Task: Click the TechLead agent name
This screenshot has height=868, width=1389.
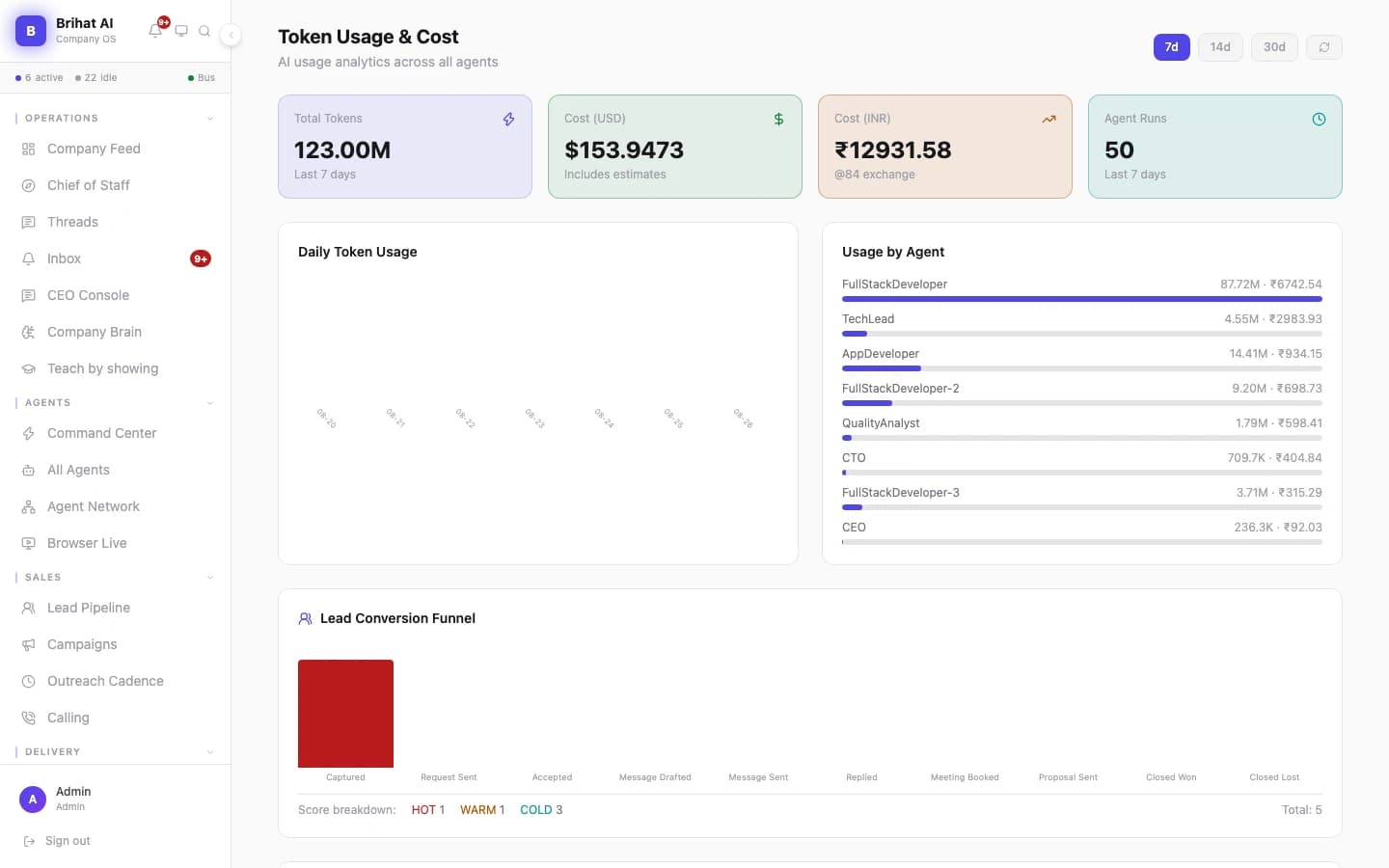Action: [x=868, y=319]
